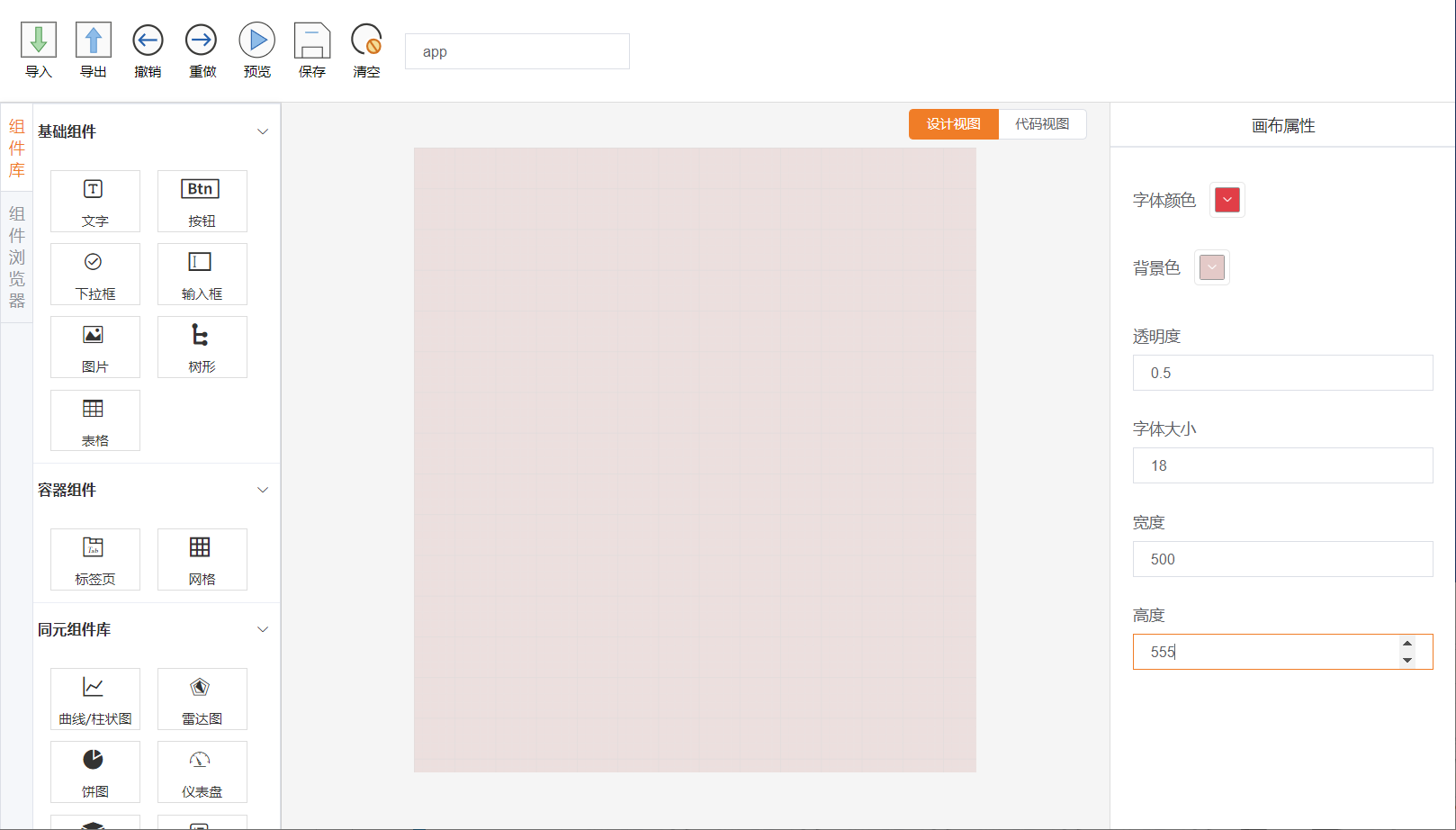Open the 组件浏览器 vertical side tab
The image size is (1456, 830).
(16, 257)
